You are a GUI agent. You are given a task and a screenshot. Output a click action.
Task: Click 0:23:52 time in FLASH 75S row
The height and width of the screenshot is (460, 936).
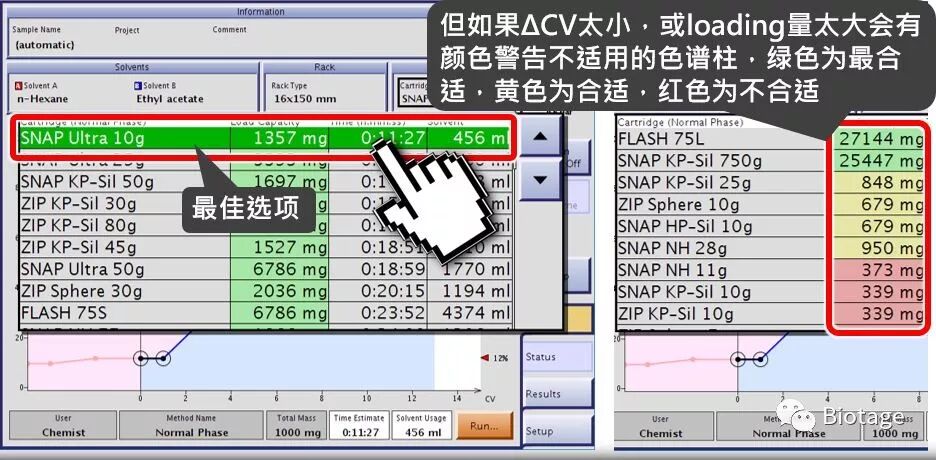[378, 313]
